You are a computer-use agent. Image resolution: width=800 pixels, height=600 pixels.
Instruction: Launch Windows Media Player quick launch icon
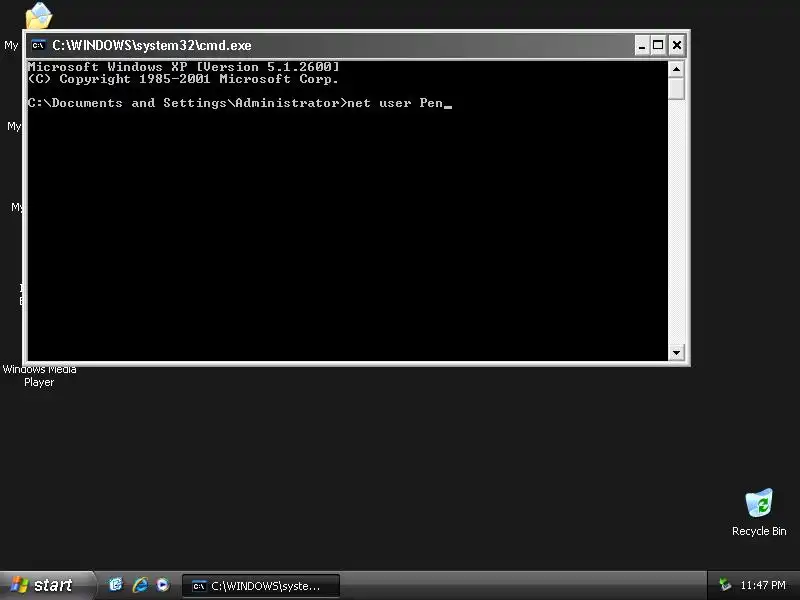163,585
